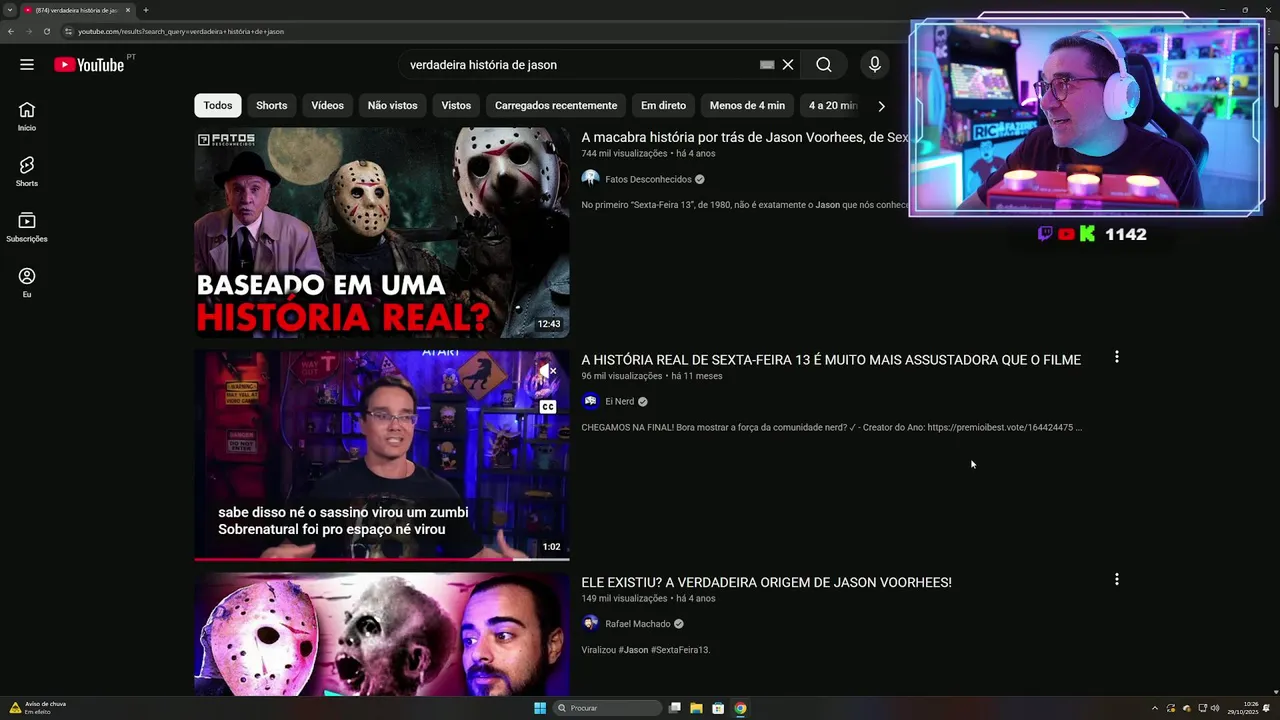This screenshot has width=1280, height=720.
Task: Open the Windows Start menu
Action: point(540,708)
